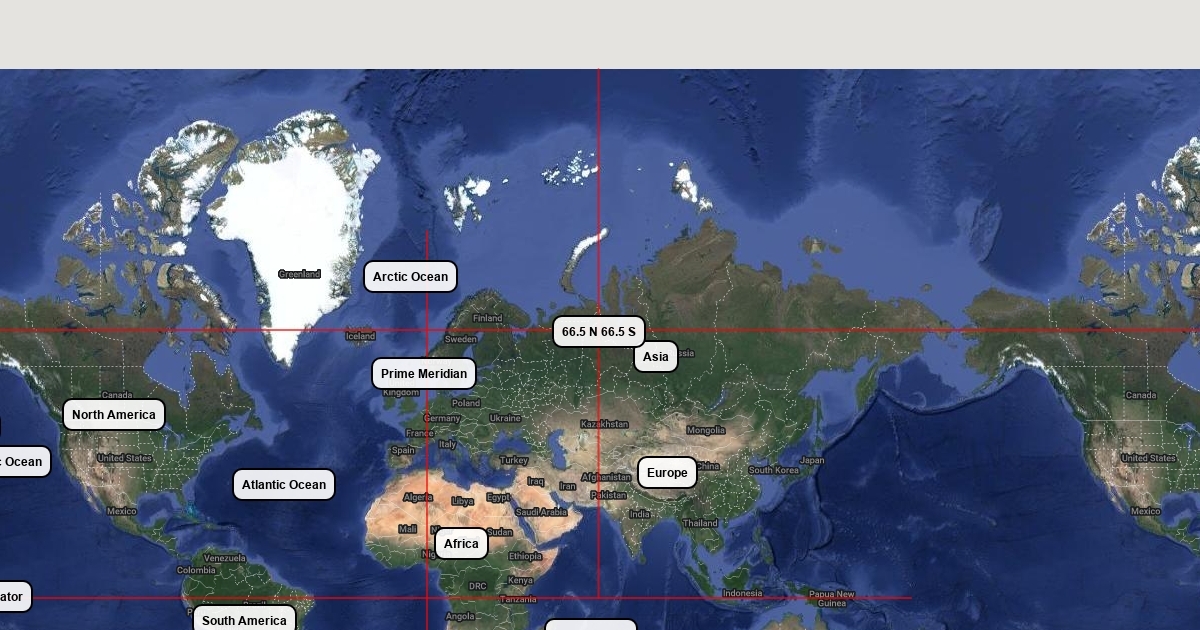Image resolution: width=1200 pixels, height=630 pixels.
Task: Click the Indonesia name on map
Action: coord(742,593)
